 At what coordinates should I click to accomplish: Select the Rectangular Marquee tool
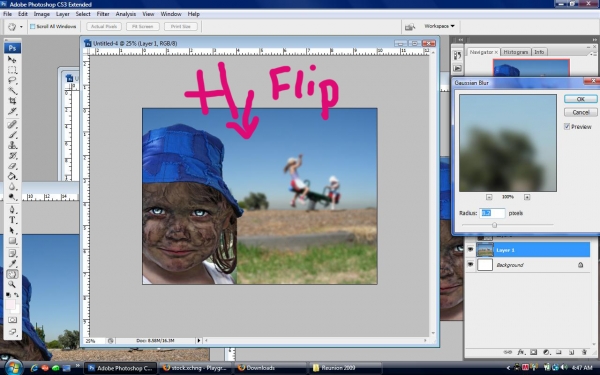coord(12,70)
